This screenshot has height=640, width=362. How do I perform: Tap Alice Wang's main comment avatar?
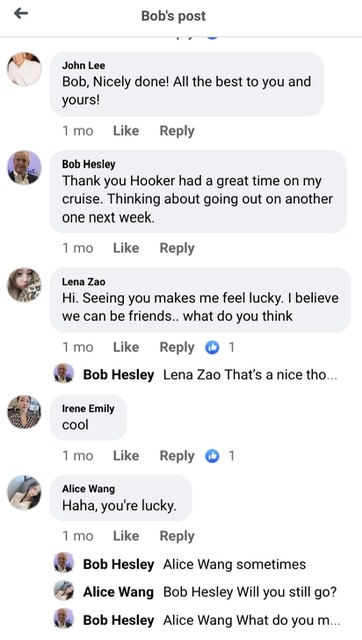24,492
